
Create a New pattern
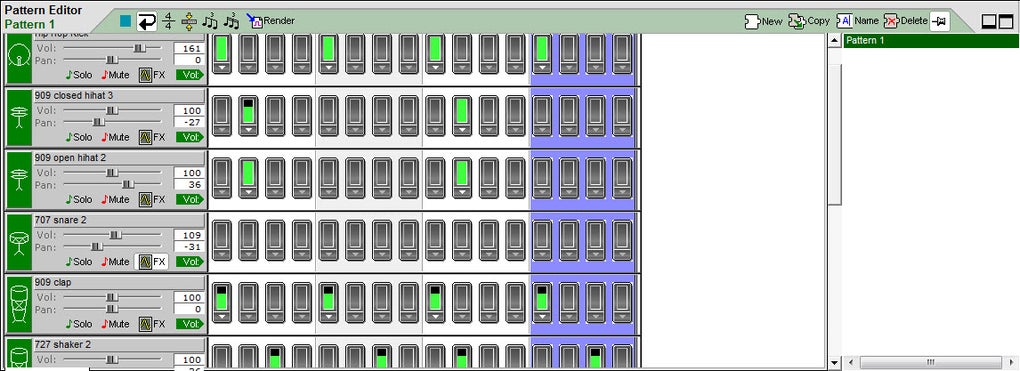(764, 21)
